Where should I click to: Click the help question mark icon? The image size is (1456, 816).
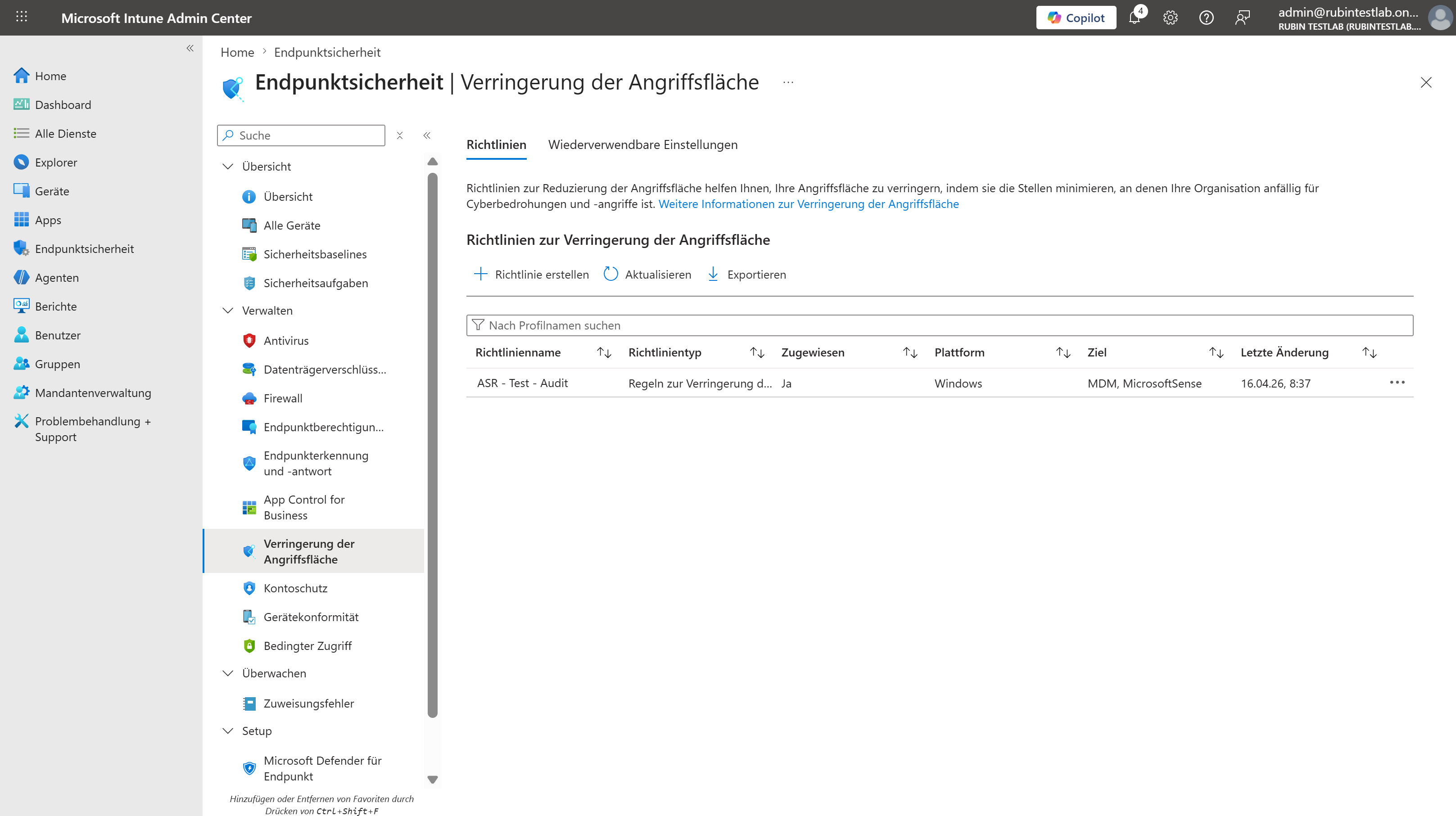pos(1206,18)
